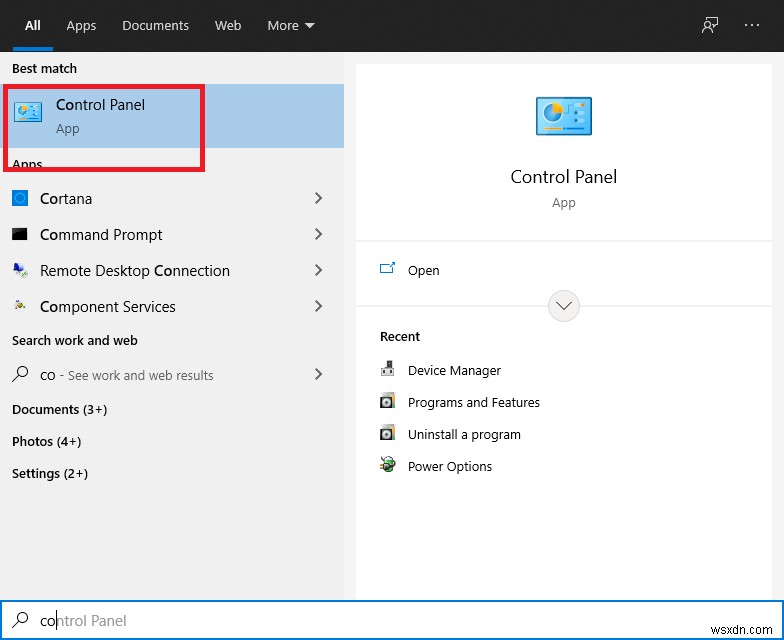This screenshot has height=640, width=784.
Task: Click the Power Options icon
Action: [x=388, y=467]
